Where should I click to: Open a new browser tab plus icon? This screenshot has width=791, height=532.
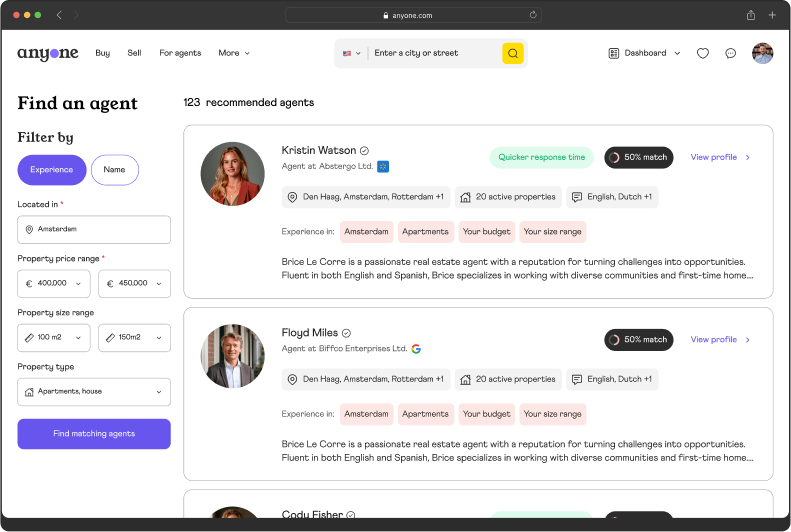[x=772, y=15]
